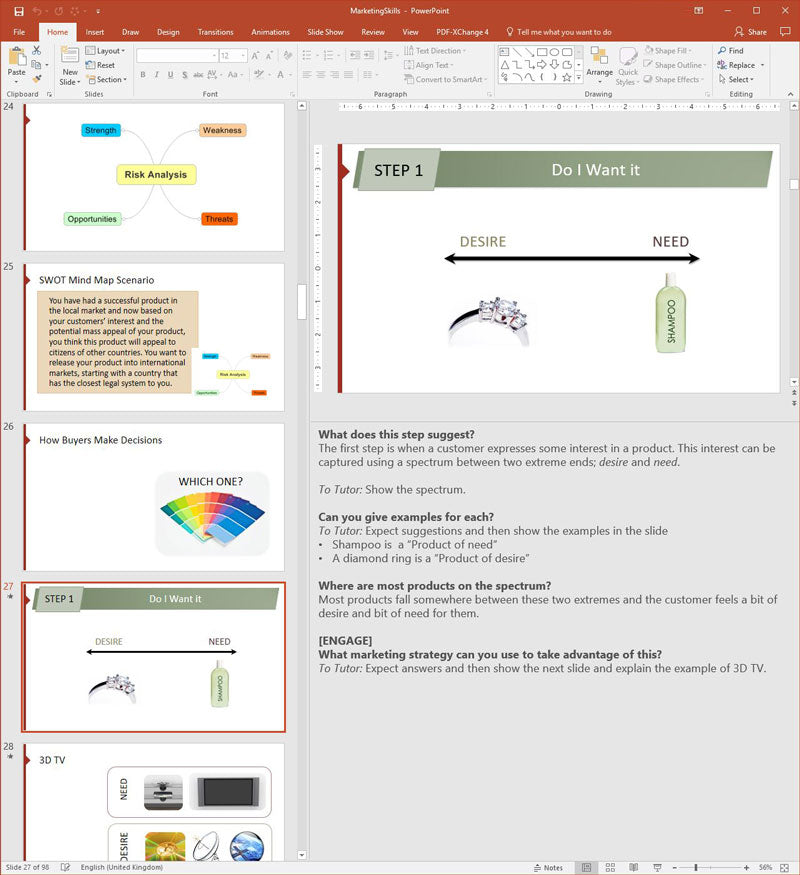Open Quick Styles gallery
The width and height of the screenshot is (800, 875).
tap(628, 66)
